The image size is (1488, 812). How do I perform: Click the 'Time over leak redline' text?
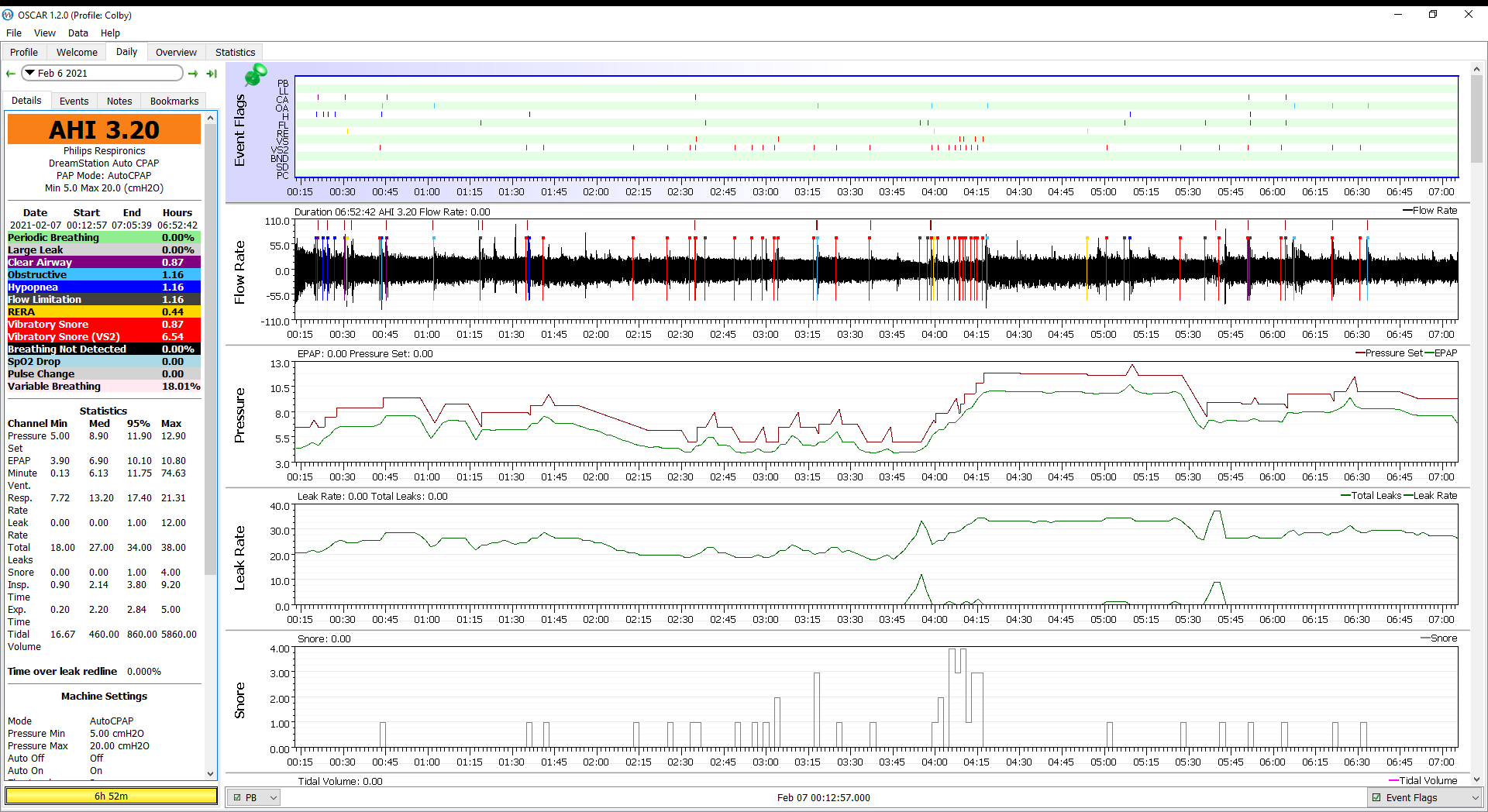[x=62, y=672]
